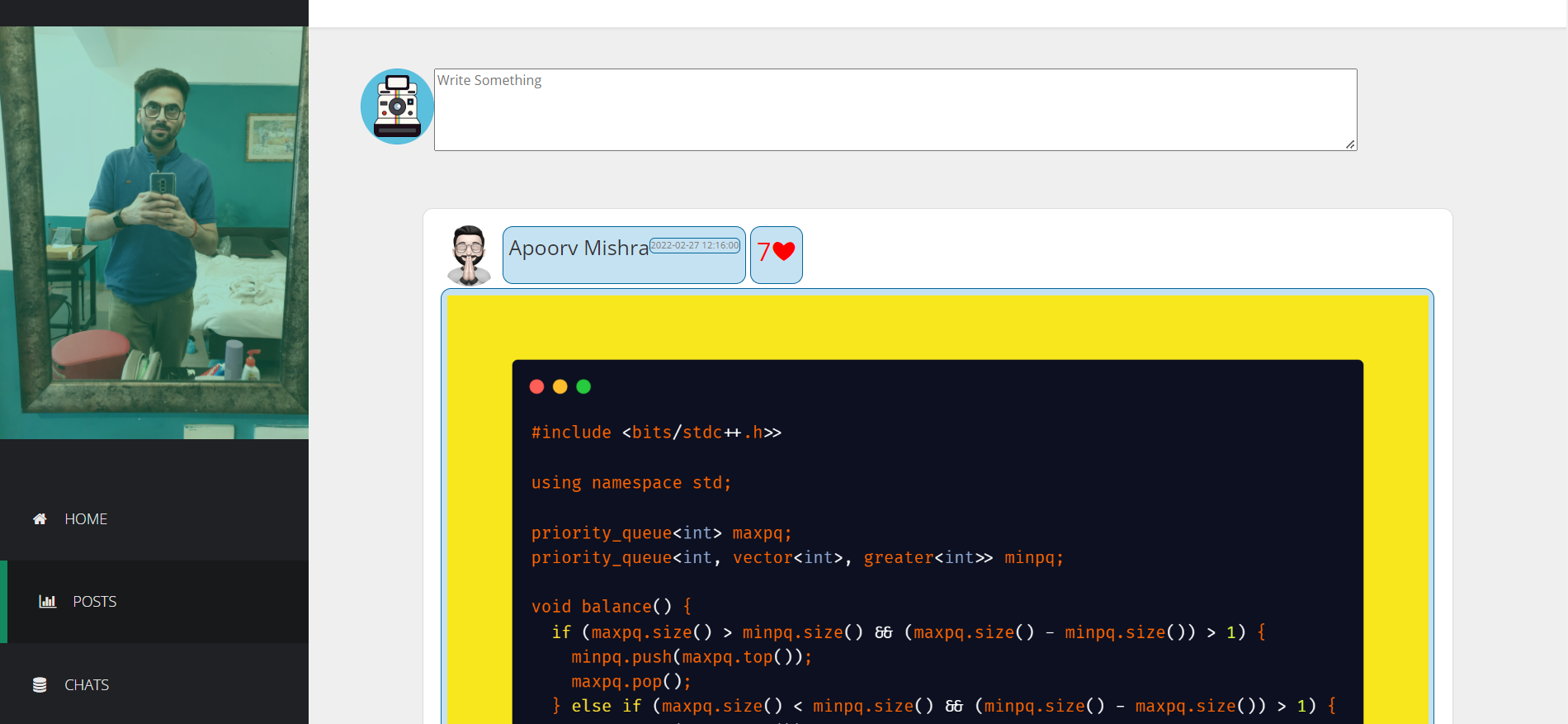The width and height of the screenshot is (1568, 724).
Task: Click the Write Something text area
Action: click(895, 110)
